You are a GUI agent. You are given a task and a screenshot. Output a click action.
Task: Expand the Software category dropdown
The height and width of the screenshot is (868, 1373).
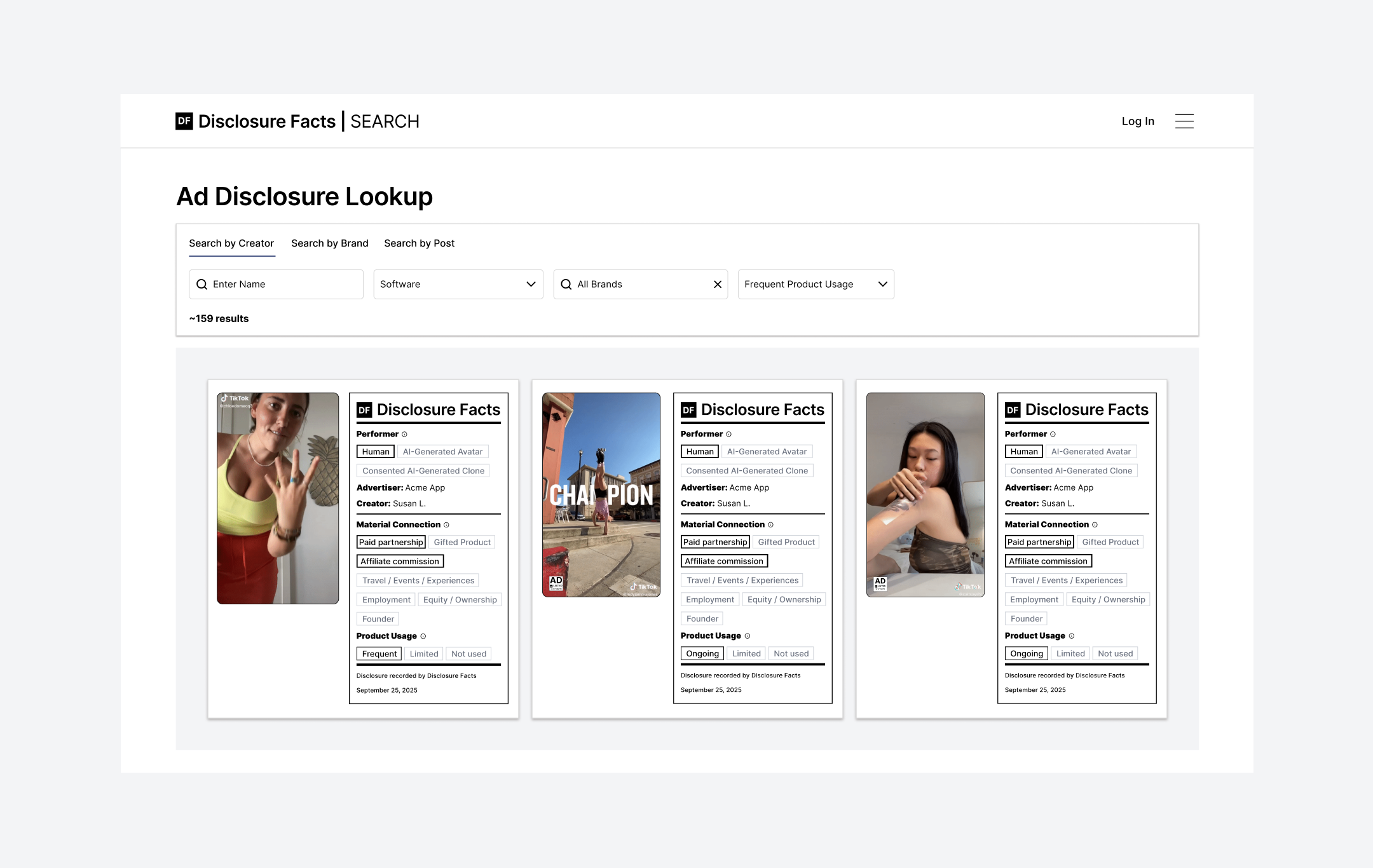(x=458, y=284)
